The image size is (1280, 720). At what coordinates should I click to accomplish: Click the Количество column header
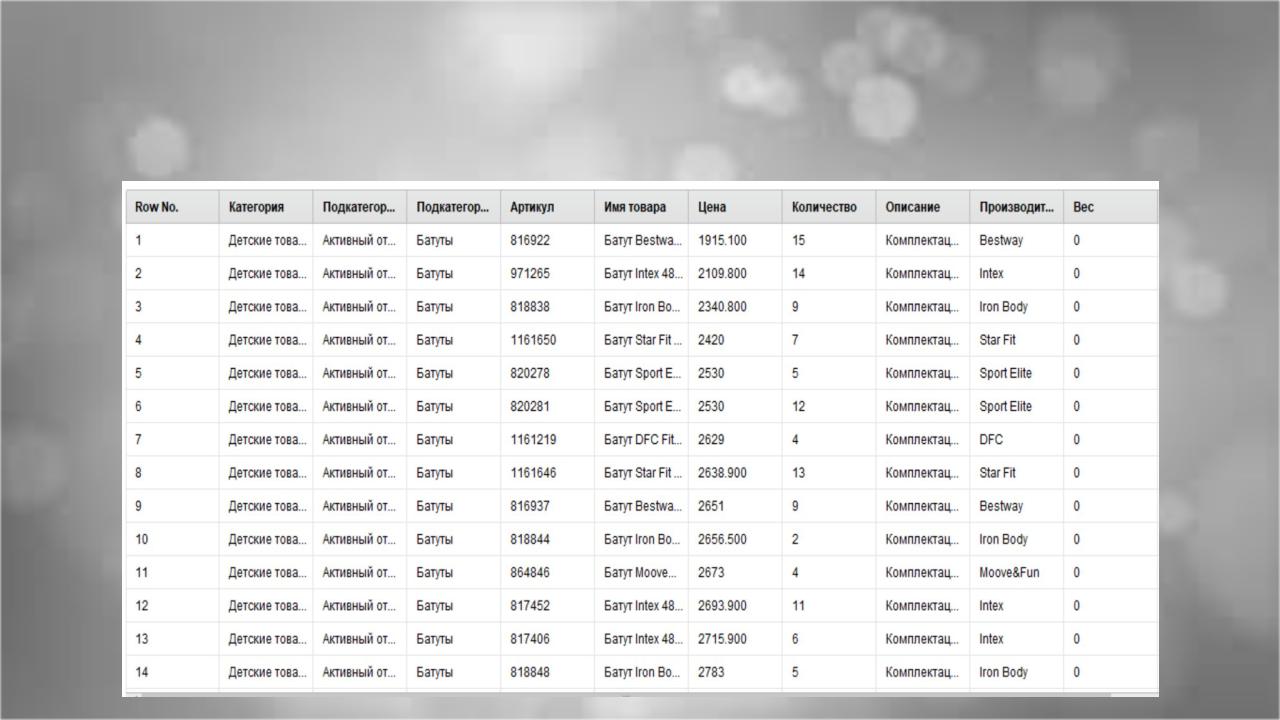tap(829, 207)
